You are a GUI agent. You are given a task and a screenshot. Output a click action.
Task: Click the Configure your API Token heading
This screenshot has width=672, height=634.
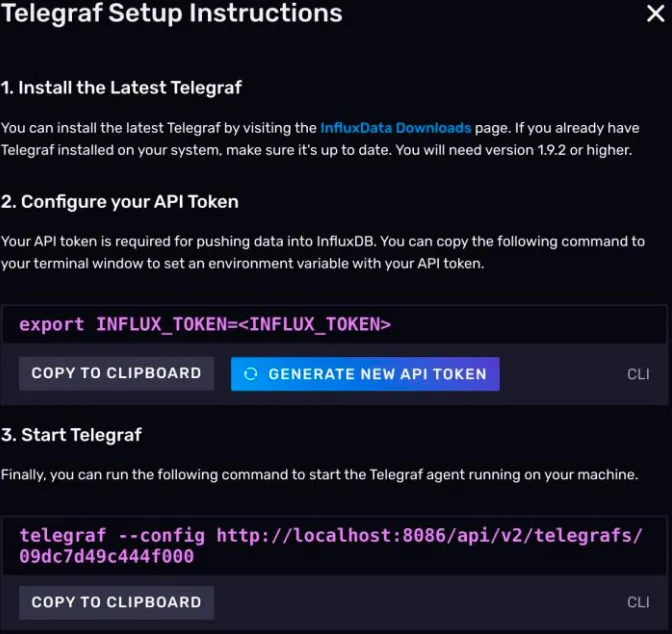click(x=120, y=201)
